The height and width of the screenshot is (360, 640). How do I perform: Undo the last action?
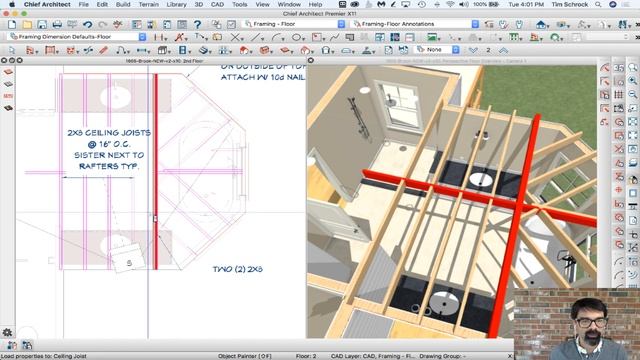point(87,24)
